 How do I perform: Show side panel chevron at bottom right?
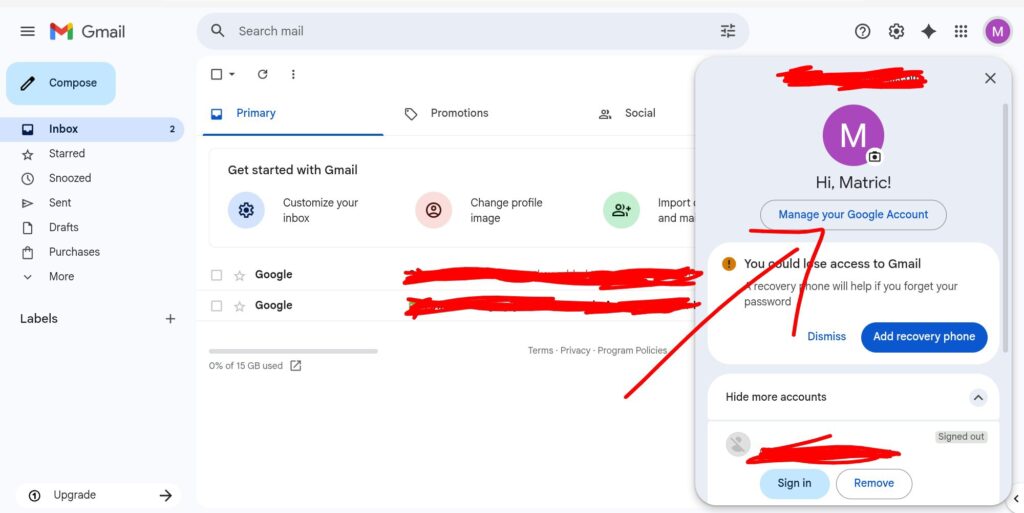pos(1016,499)
